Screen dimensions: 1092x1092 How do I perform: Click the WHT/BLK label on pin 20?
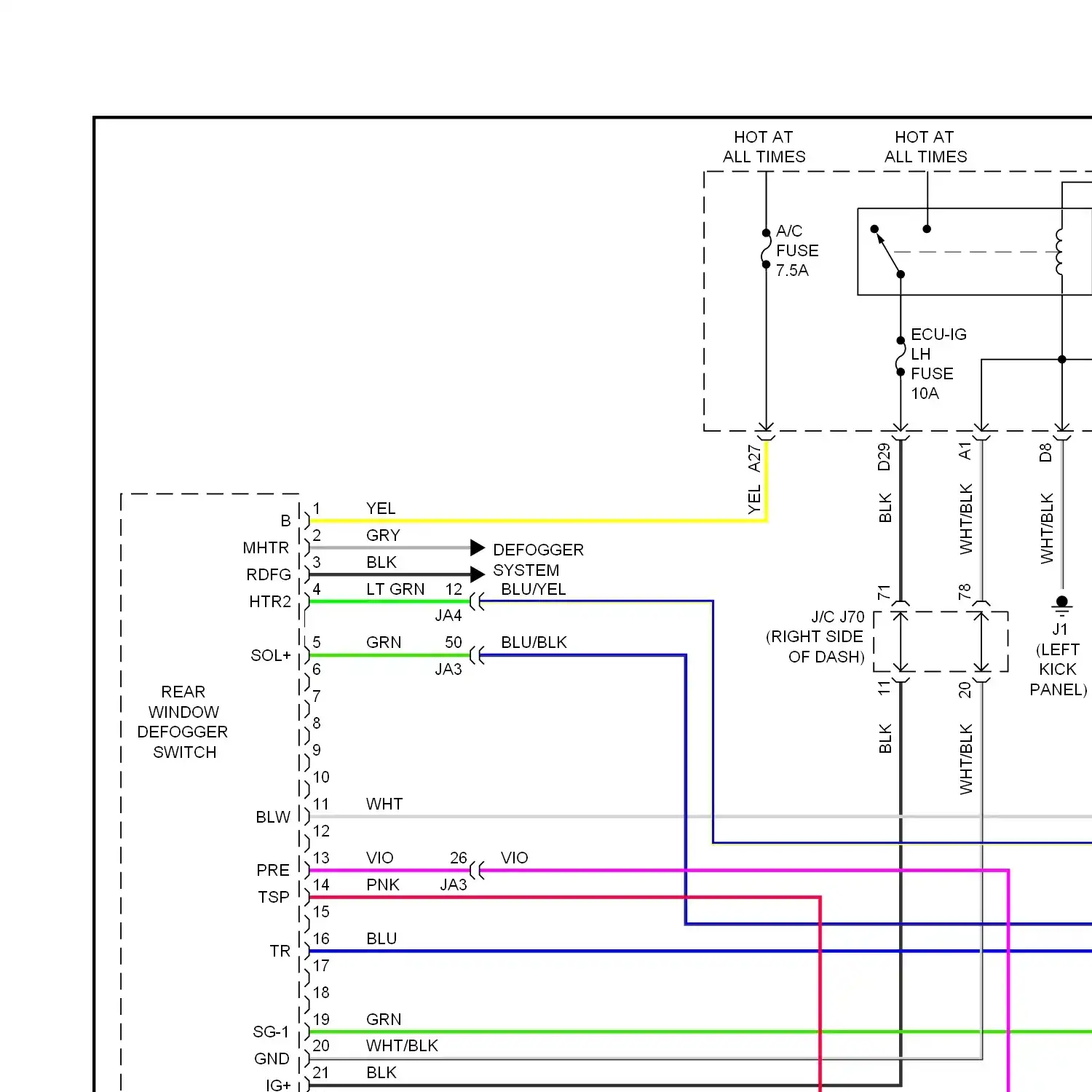point(402,1045)
